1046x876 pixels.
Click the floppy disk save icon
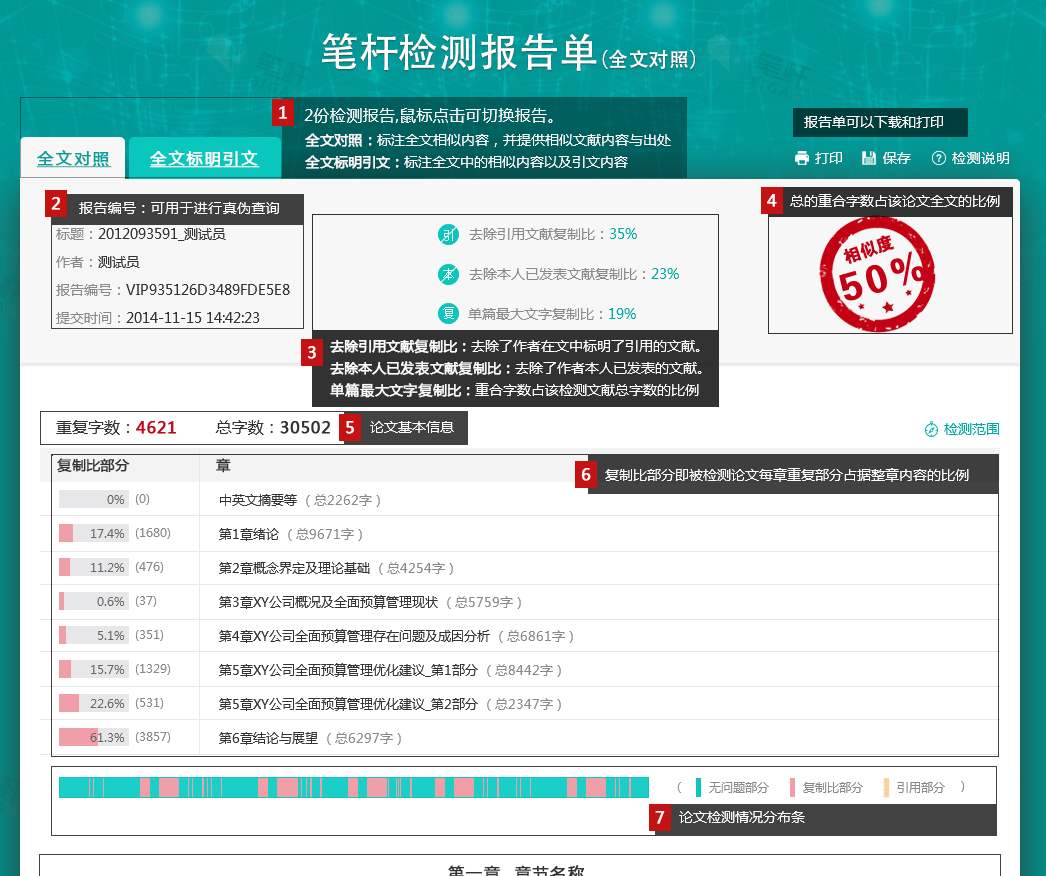click(x=868, y=158)
